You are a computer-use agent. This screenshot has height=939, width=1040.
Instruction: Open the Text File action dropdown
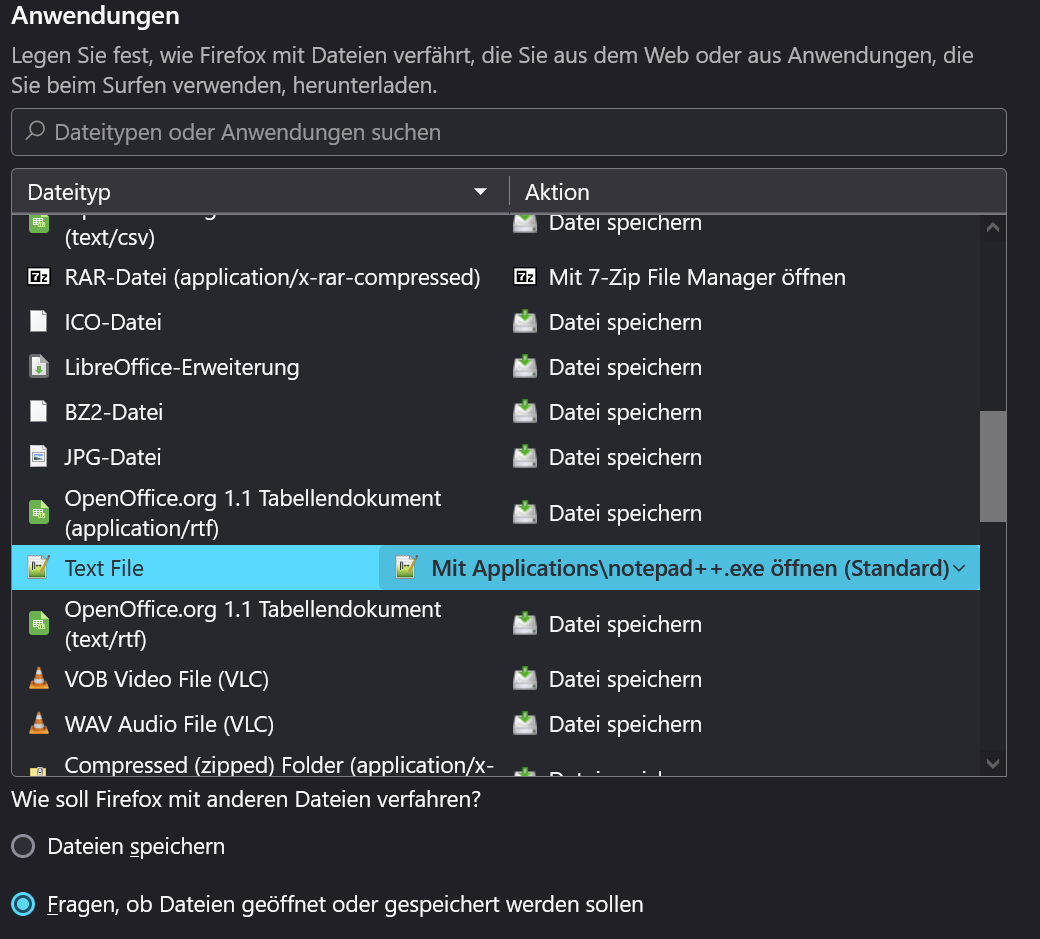[x=959, y=568]
